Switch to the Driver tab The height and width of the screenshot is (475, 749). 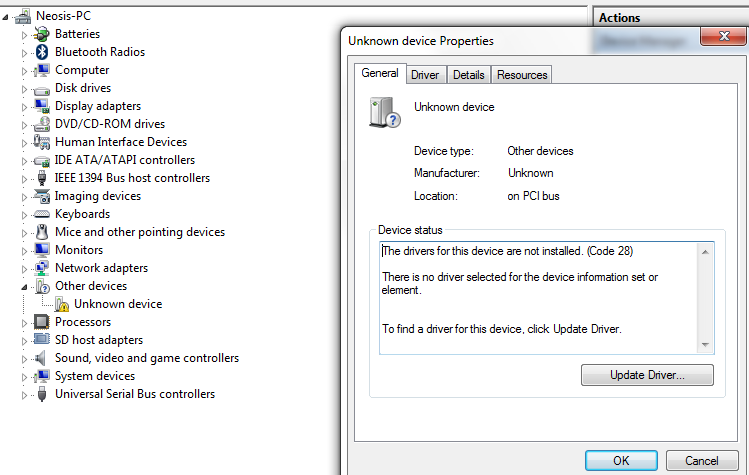[425, 75]
